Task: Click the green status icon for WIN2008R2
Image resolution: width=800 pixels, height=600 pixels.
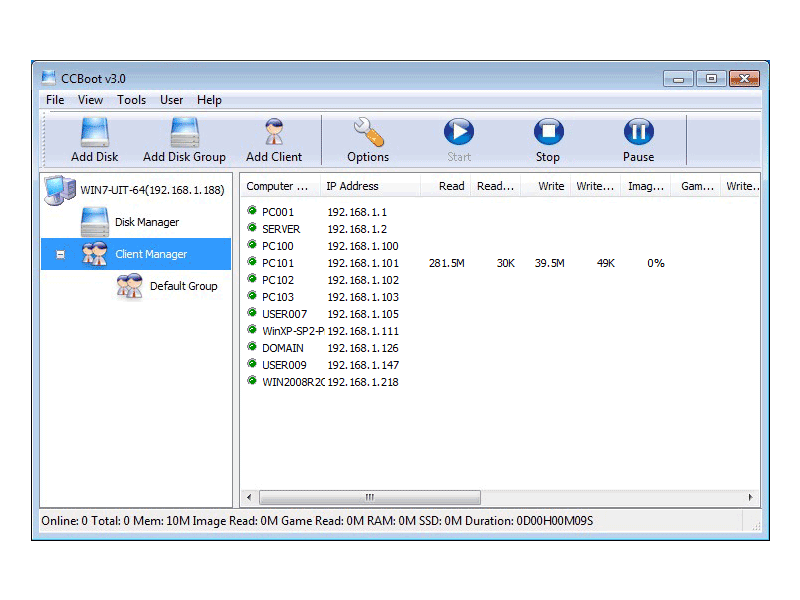Action: click(x=252, y=381)
